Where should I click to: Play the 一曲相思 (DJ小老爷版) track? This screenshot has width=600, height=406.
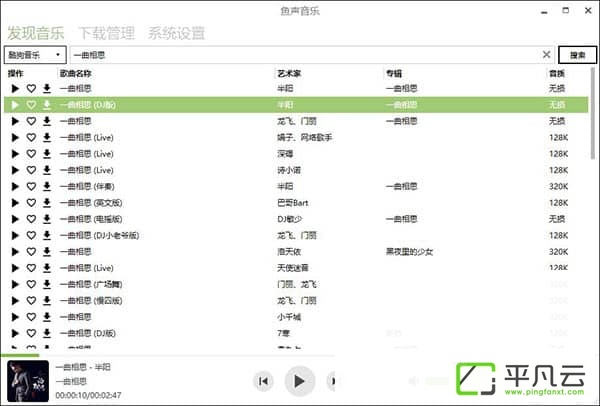pyautogui.click(x=15, y=235)
